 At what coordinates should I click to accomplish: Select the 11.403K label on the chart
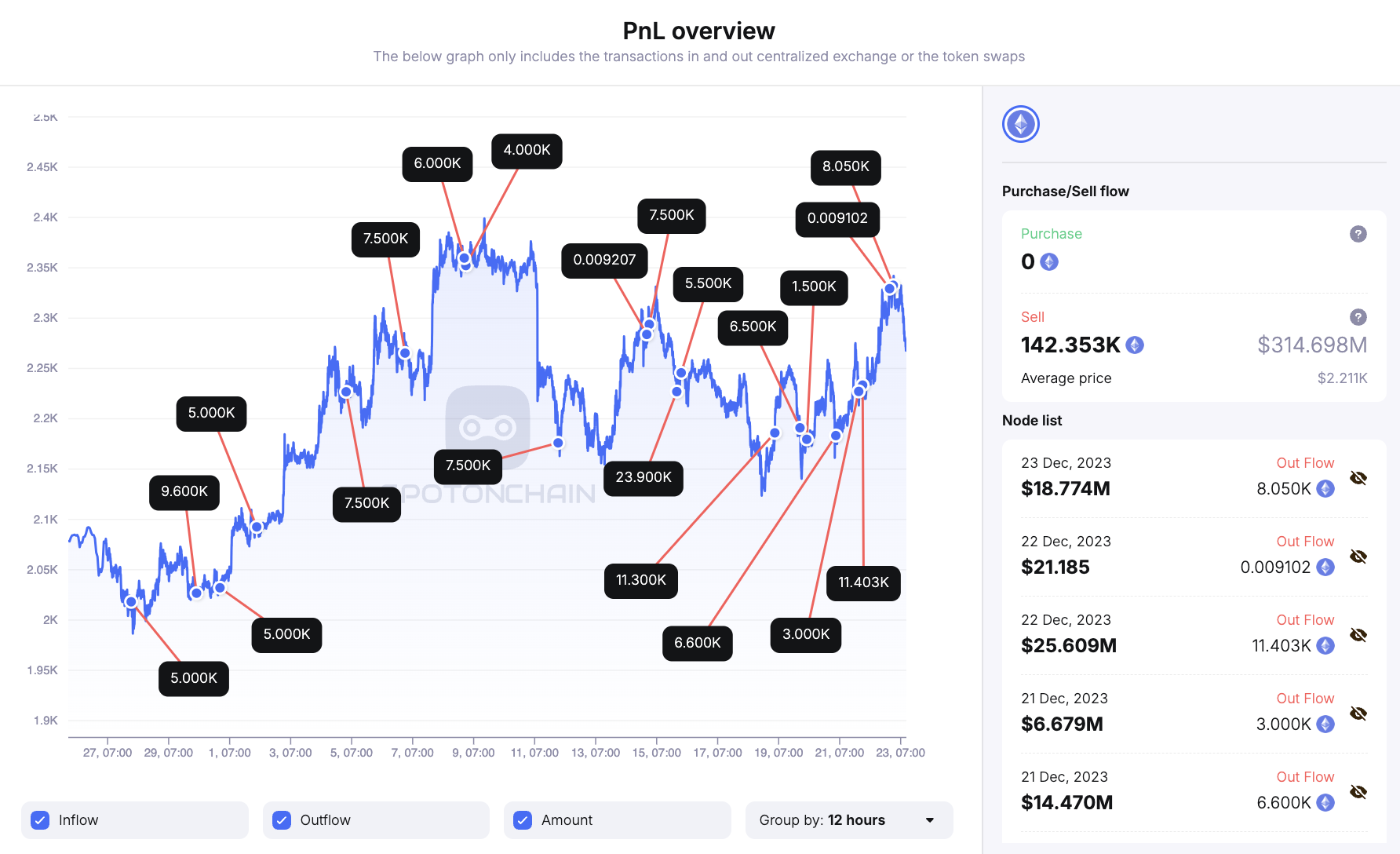(863, 582)
